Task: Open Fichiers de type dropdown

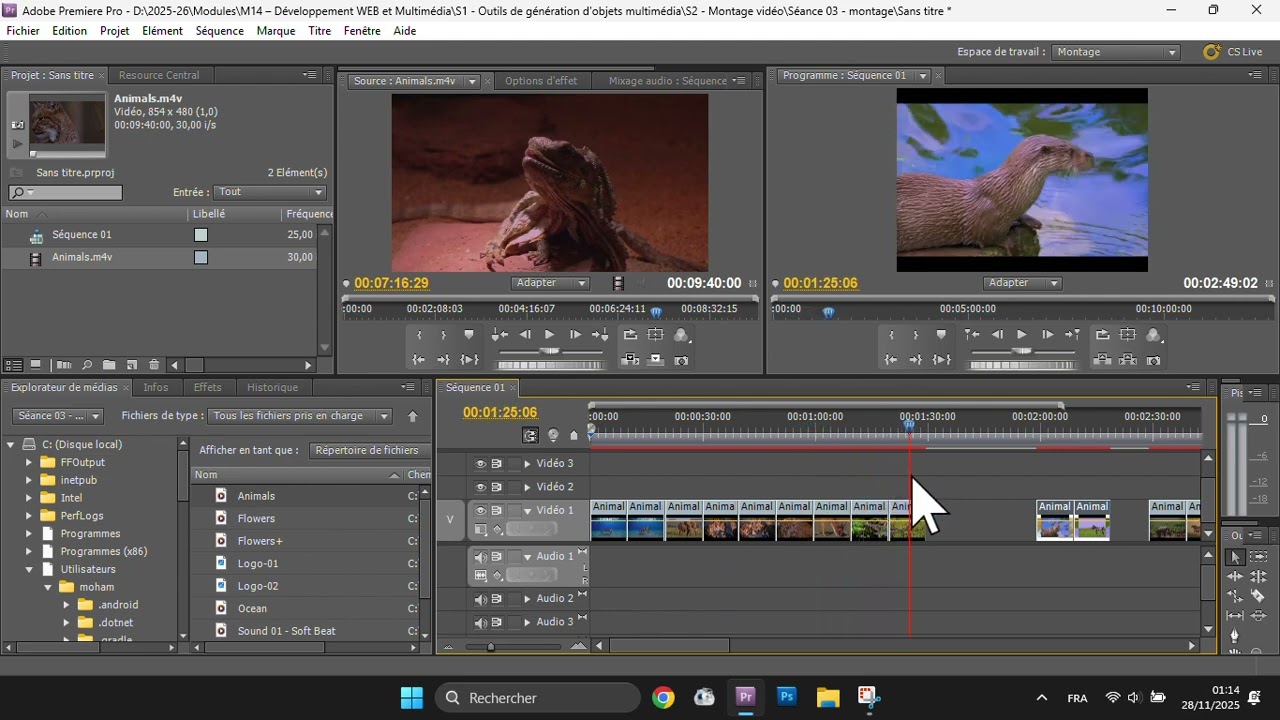Action: 299,416
